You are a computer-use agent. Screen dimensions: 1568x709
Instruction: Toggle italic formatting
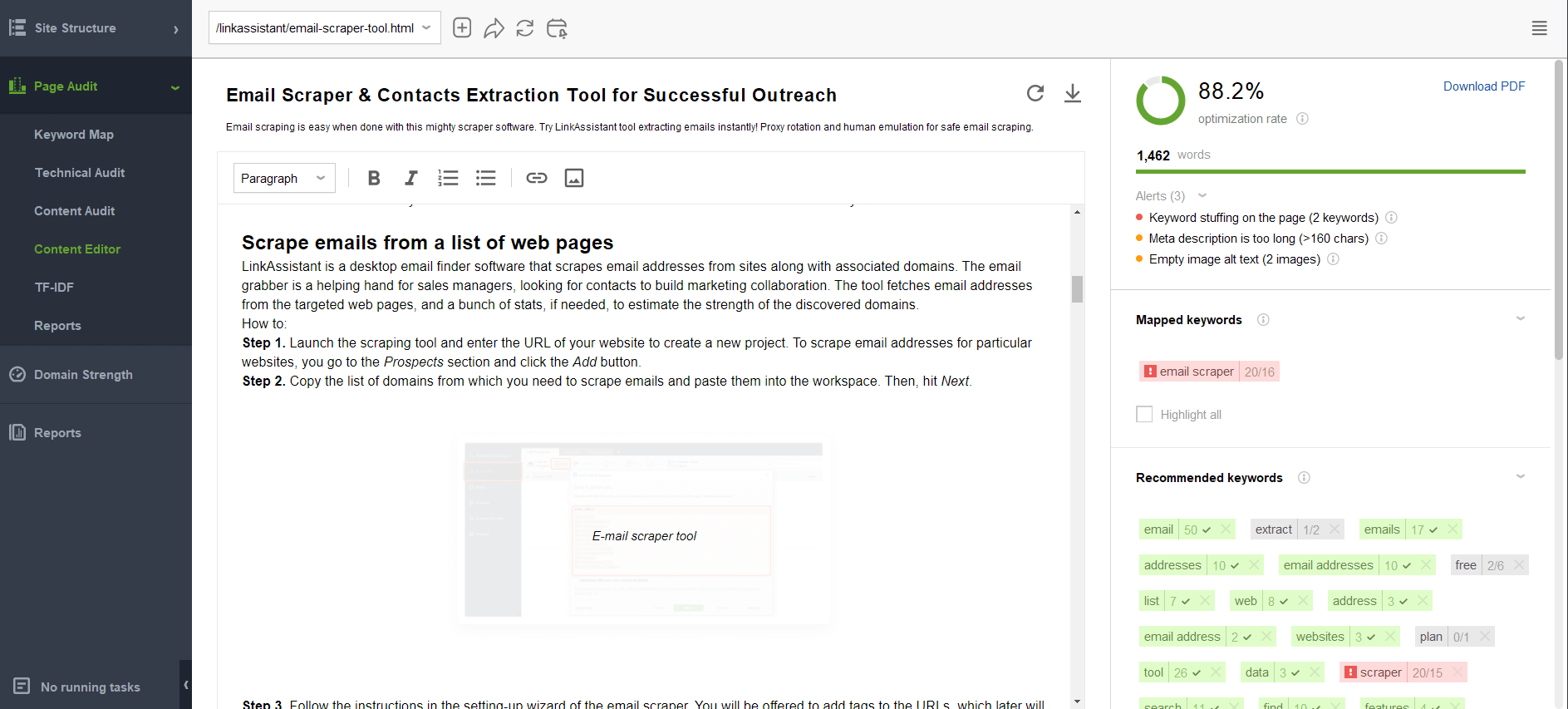(x=410, y=178)
